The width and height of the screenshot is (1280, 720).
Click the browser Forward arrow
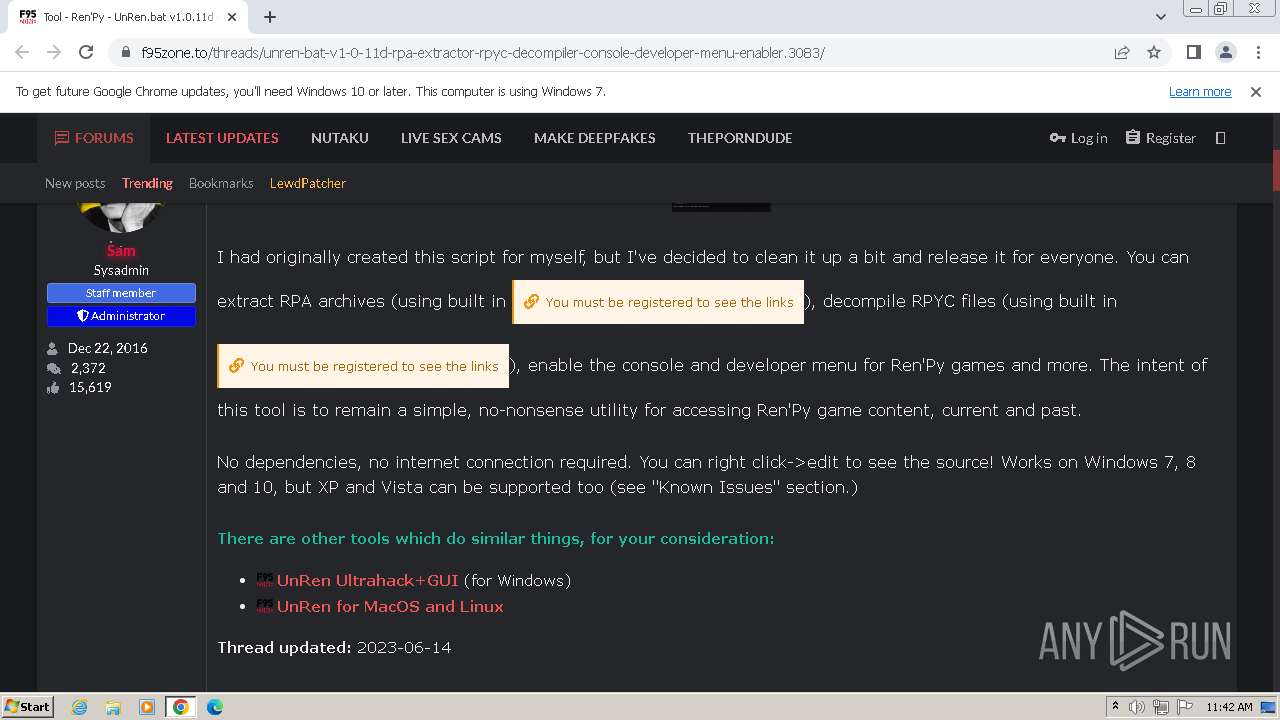(x=54, y=52)
